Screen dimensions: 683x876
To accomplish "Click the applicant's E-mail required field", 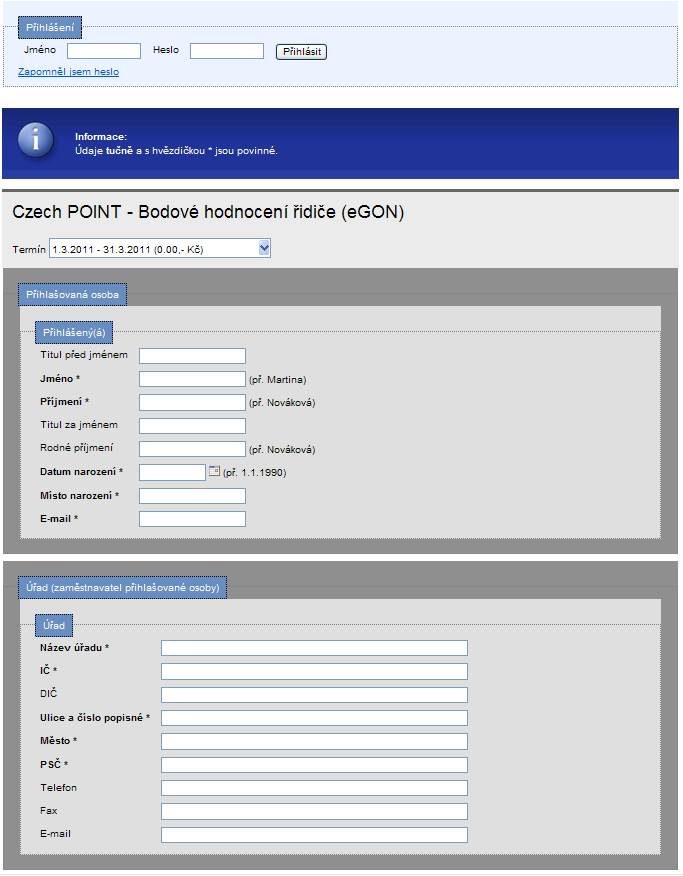I will click(x=192, y=519).
